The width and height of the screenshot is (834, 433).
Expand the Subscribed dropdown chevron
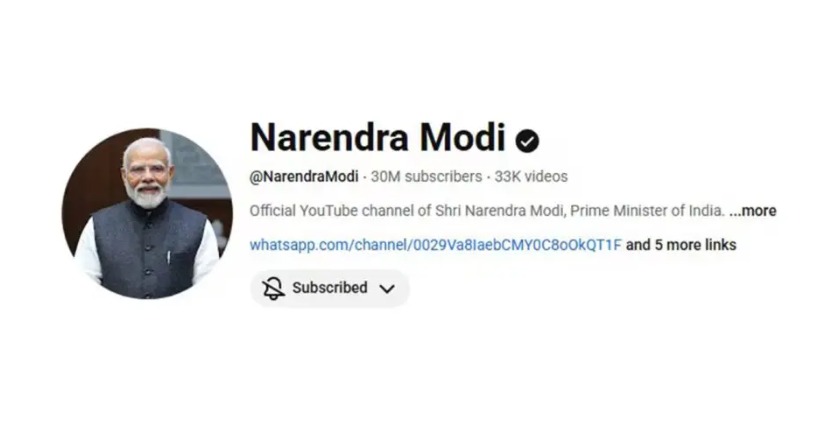pyautogui.click(x=387, y=288)
